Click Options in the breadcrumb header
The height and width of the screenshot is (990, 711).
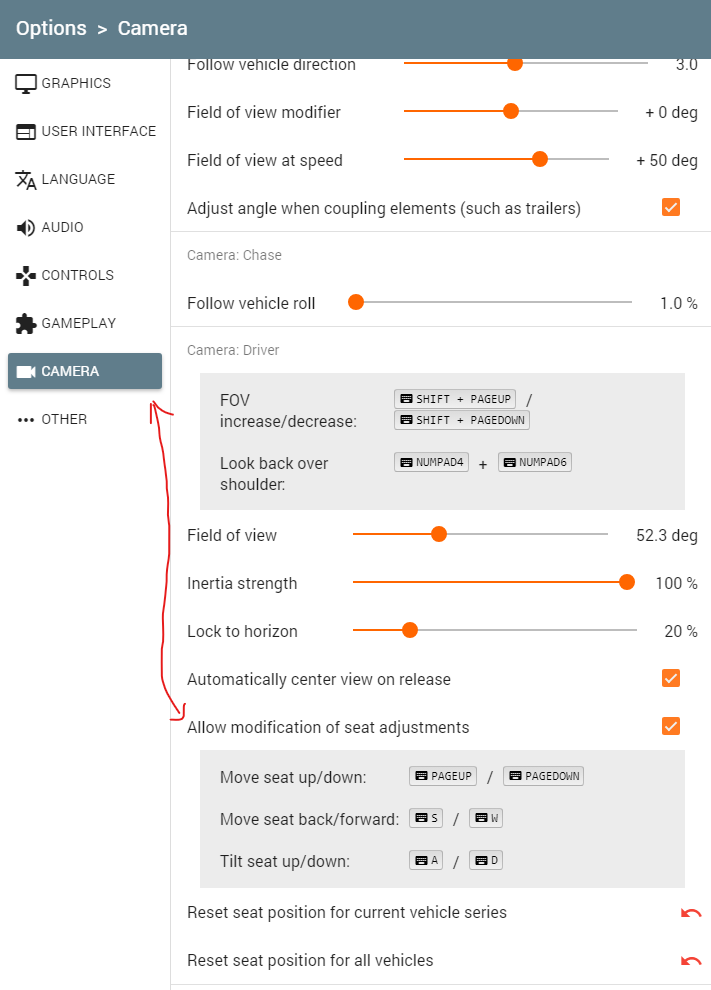click(x=51, y=28)
